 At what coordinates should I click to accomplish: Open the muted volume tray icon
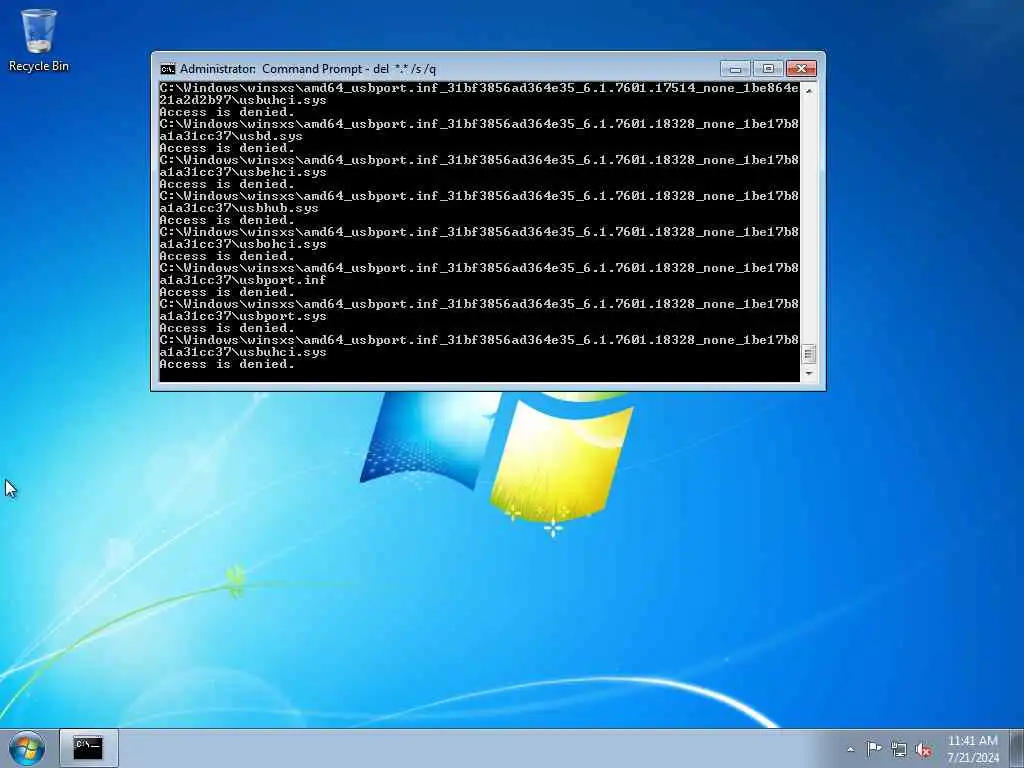(x=923, y=750)
